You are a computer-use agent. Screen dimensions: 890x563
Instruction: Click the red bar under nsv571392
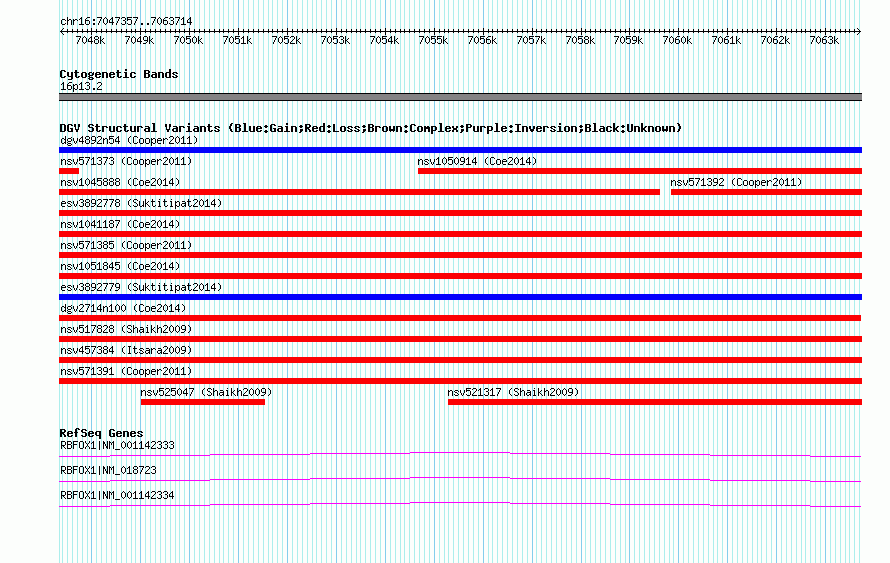[766, 192]
